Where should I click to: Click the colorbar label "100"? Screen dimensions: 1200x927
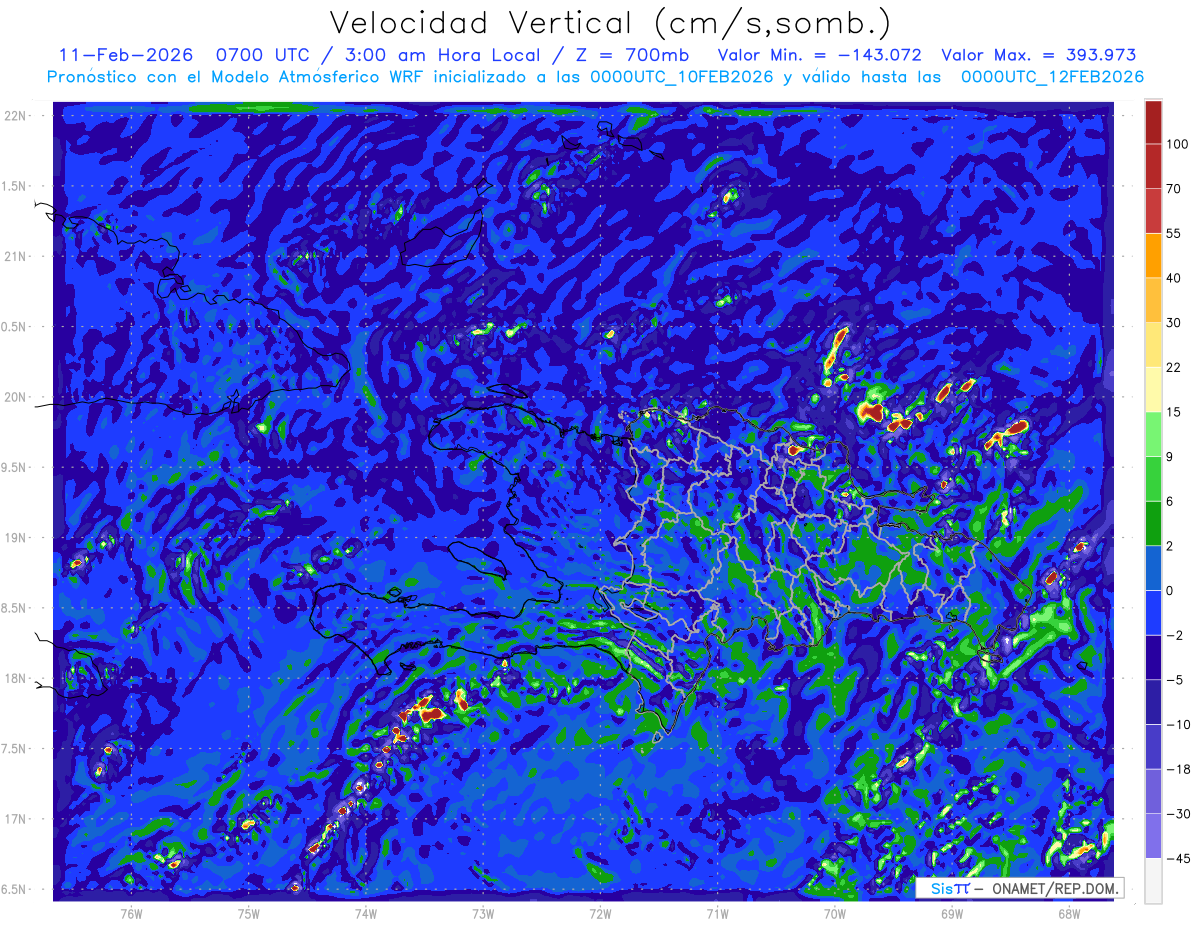1176,144
